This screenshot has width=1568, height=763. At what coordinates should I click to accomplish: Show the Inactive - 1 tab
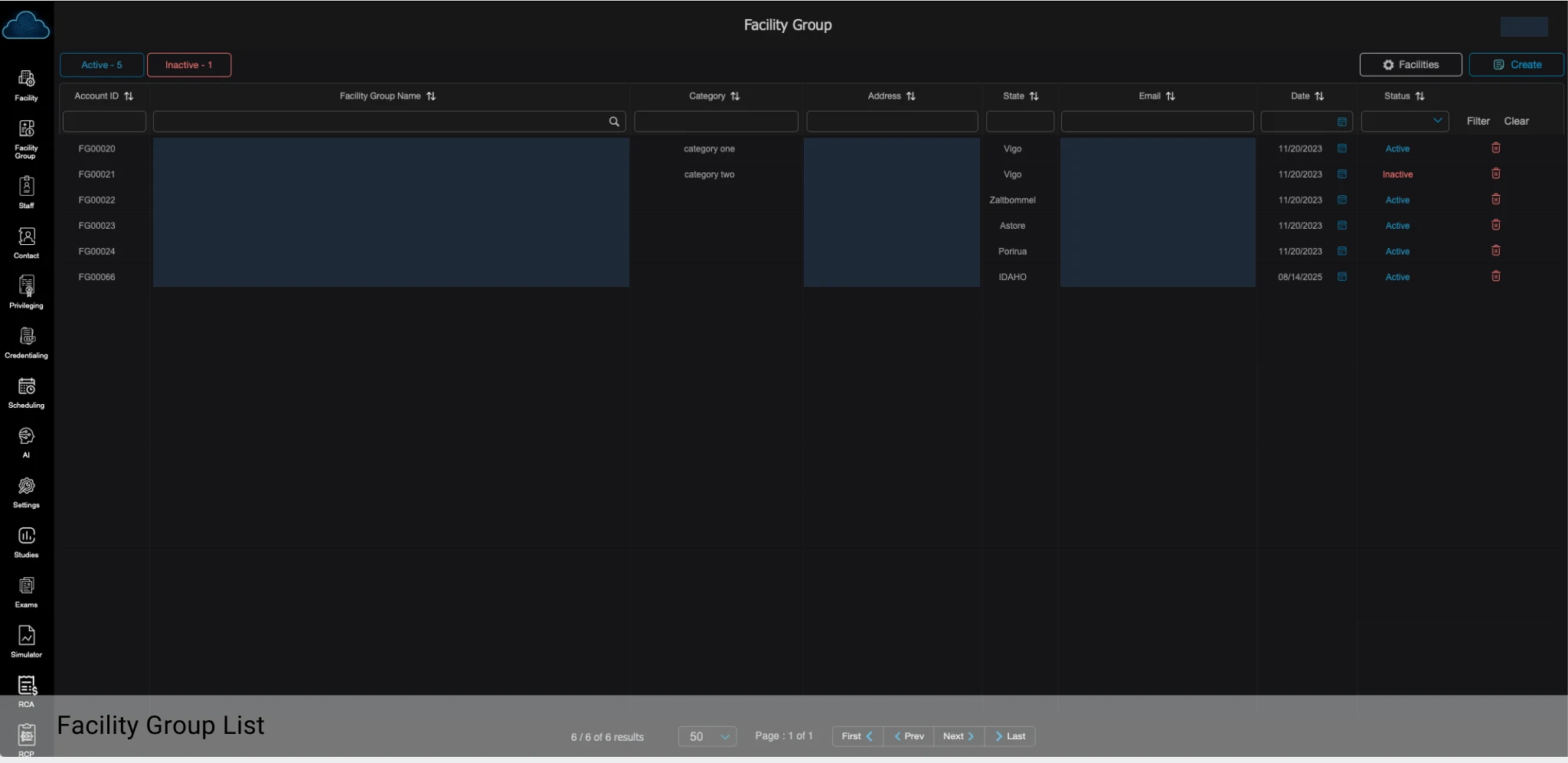(x=189, y=65)
